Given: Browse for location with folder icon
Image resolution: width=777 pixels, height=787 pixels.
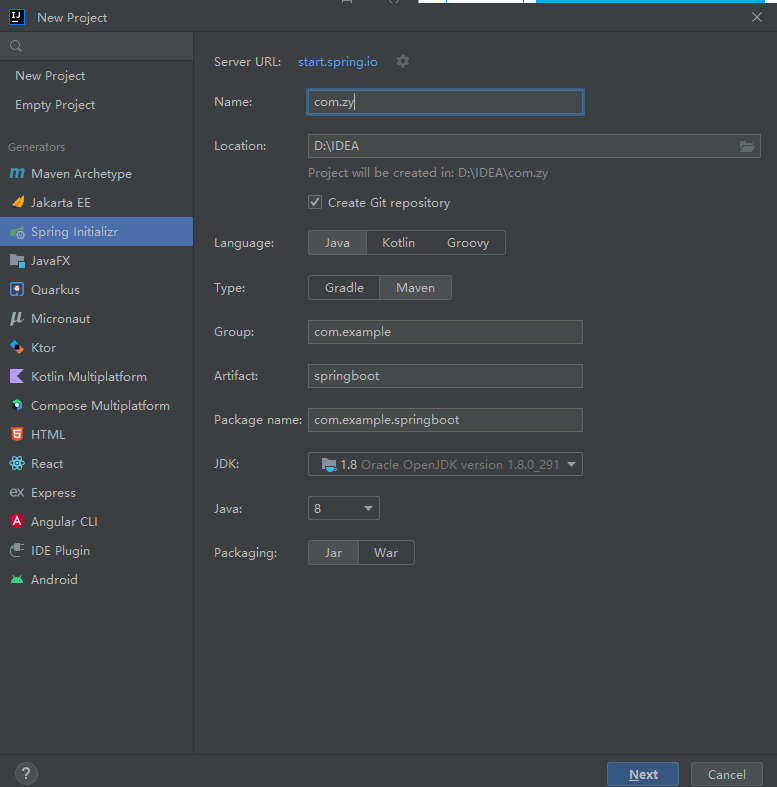Looking at the screenshot, I should click(747, 146).
